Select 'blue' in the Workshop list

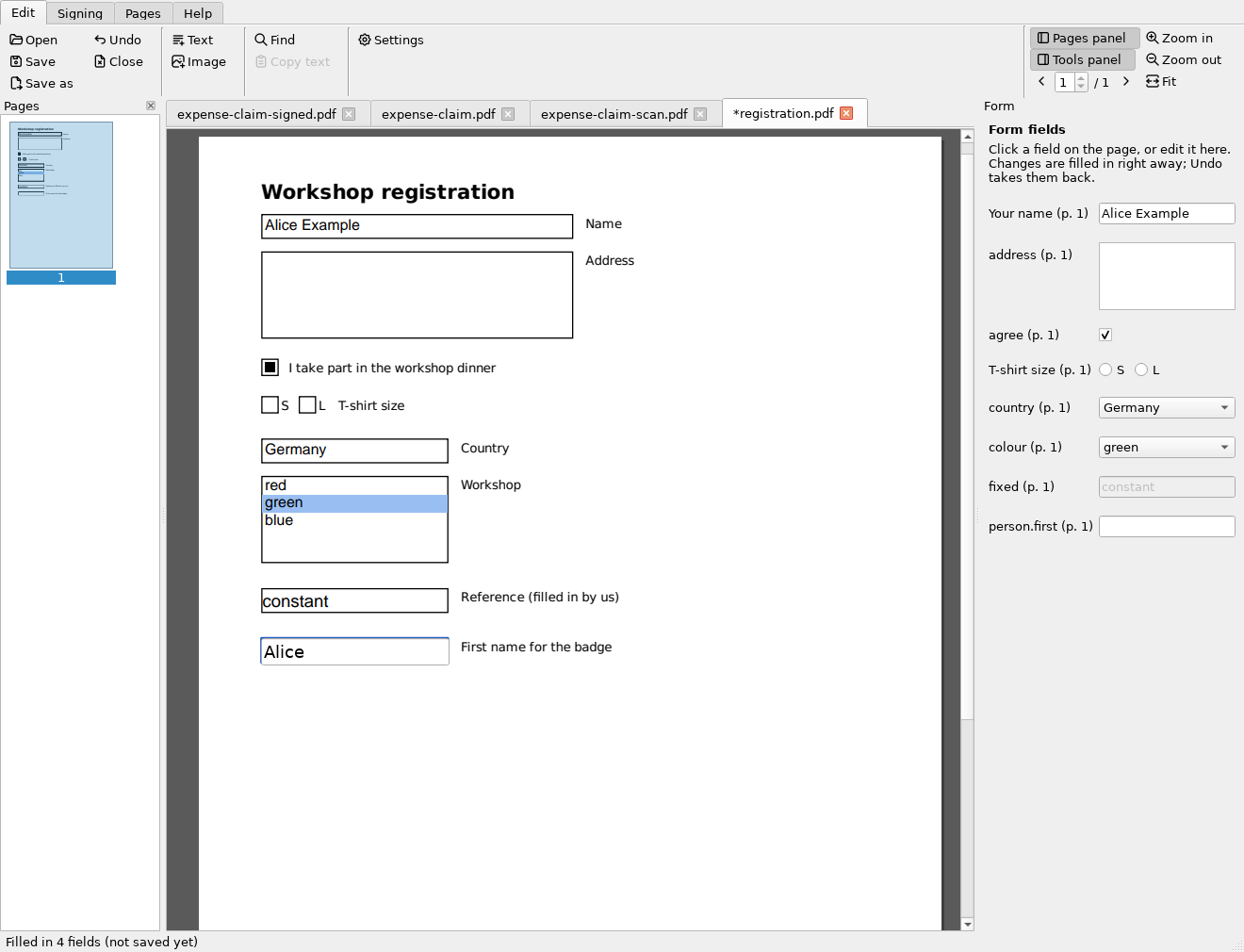click(x=354, y=520)
